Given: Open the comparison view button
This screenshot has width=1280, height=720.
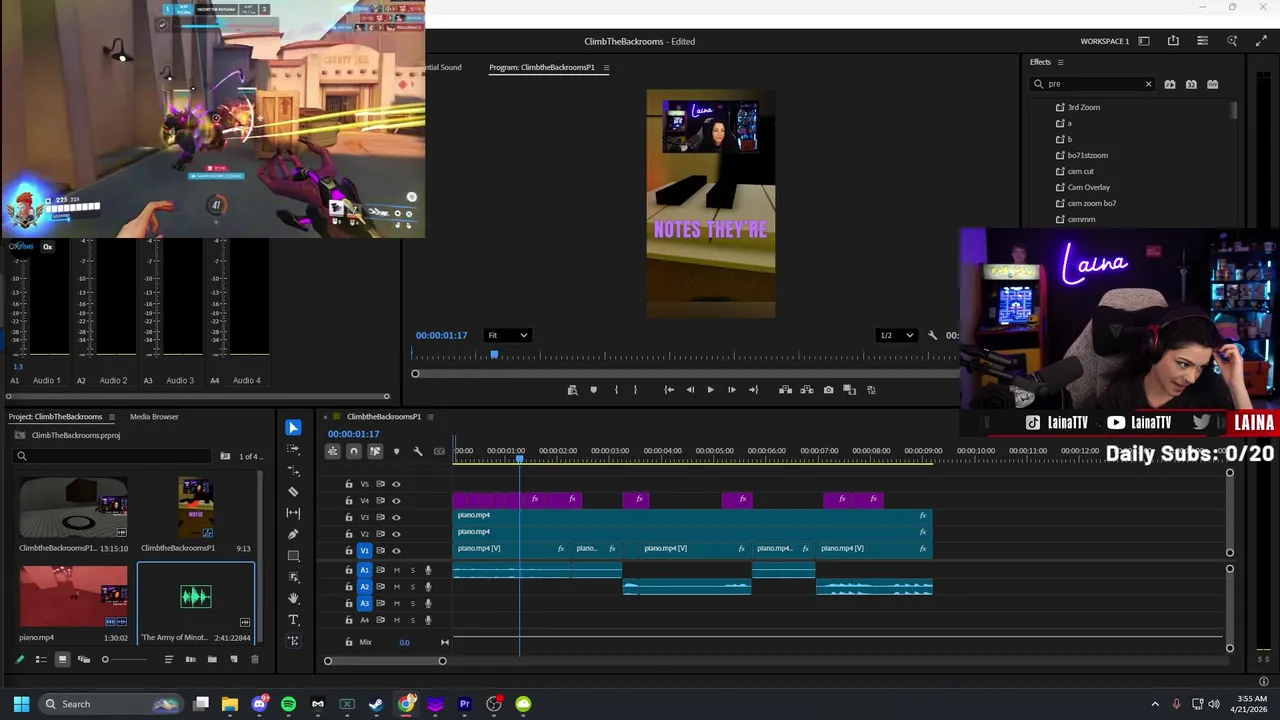Looking at the screenshot, I should tap(849, 390).
